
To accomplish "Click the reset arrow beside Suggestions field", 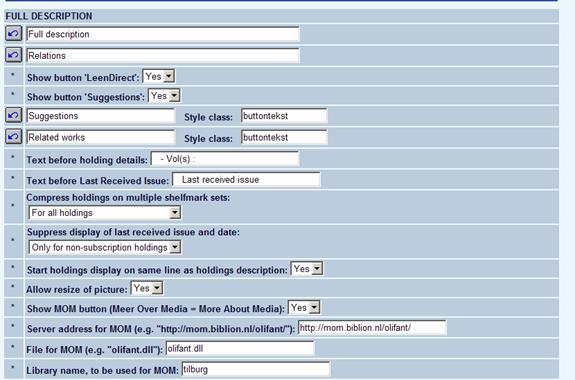I will 14,116.
